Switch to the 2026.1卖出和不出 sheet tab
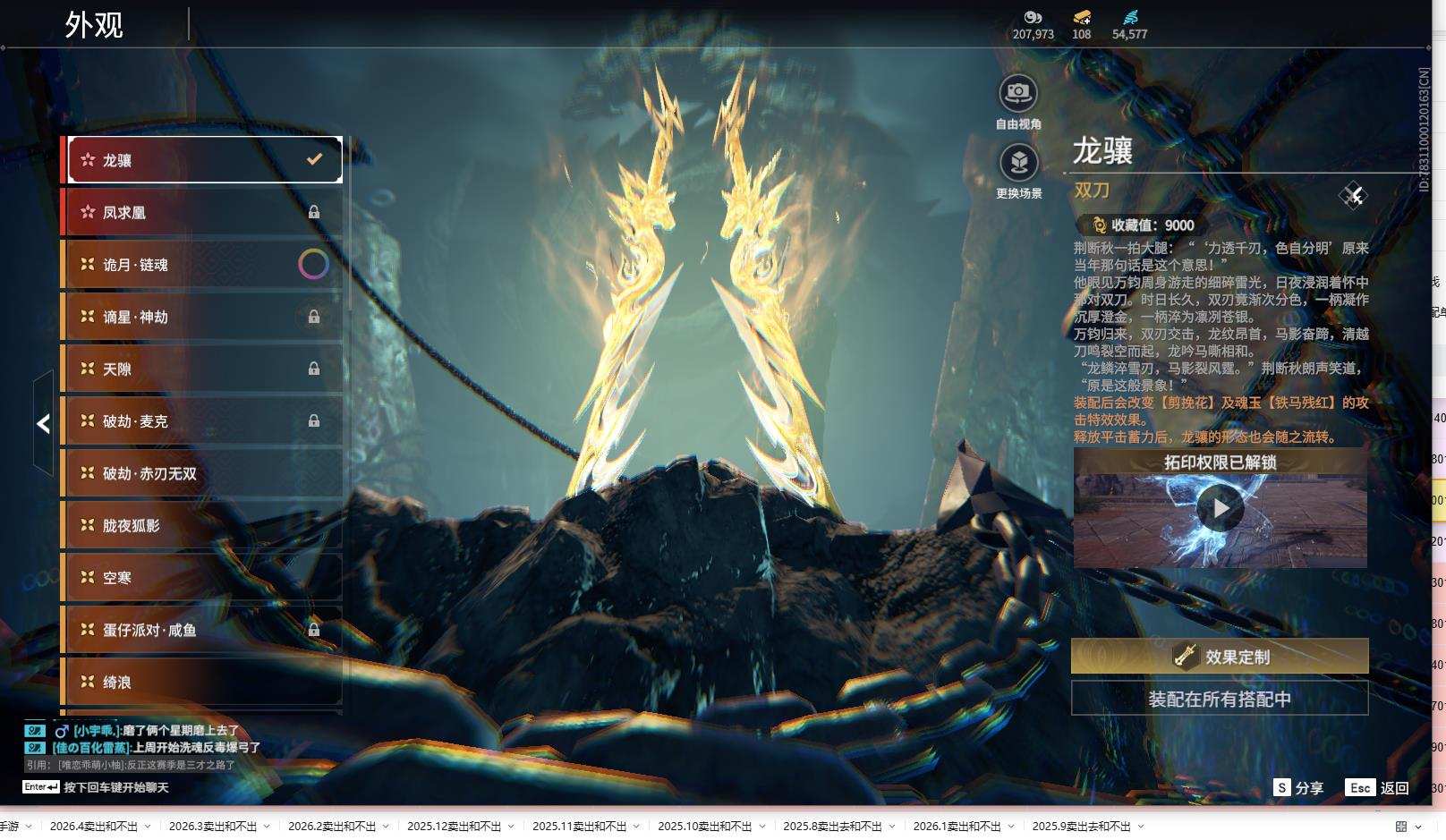The height and width of the screenshot is (840, 1446). [x=957, y=827]
